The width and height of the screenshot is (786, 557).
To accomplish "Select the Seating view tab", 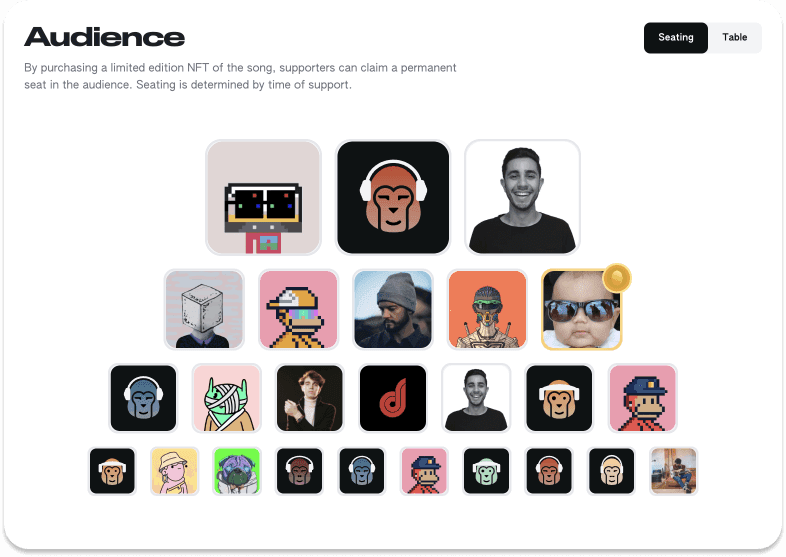I will coord(676,38).
